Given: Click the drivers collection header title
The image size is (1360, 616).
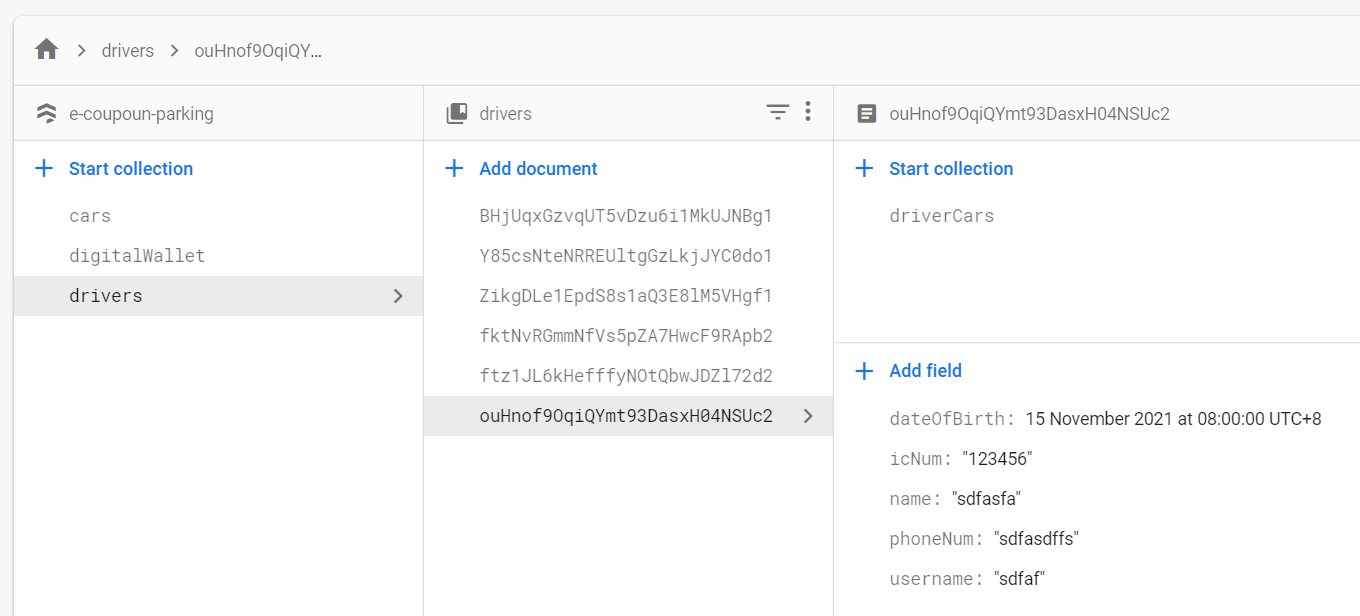Looking at the screenshot, I should coord(506,114).
